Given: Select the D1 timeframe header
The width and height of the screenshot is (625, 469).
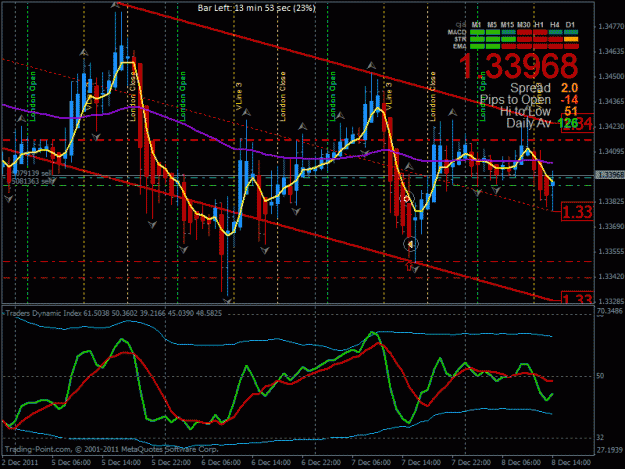Looking at the screenshot, I should [570, 25].
